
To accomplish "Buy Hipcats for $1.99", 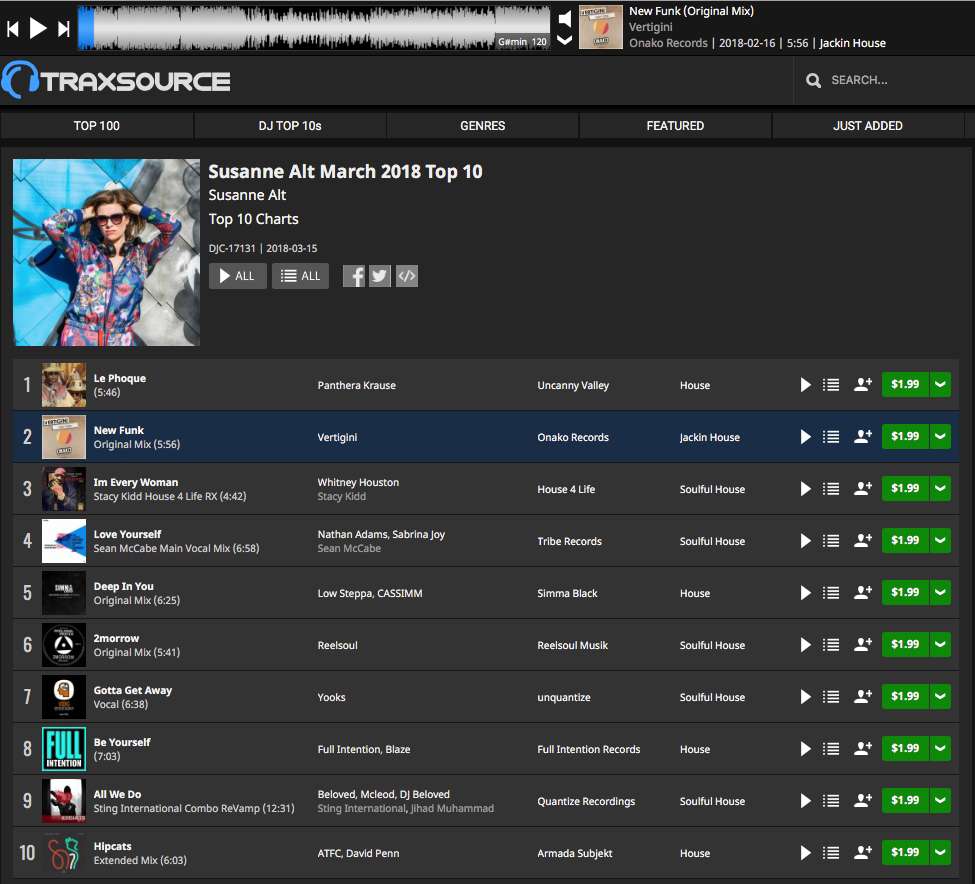I will tap(905, 852).
